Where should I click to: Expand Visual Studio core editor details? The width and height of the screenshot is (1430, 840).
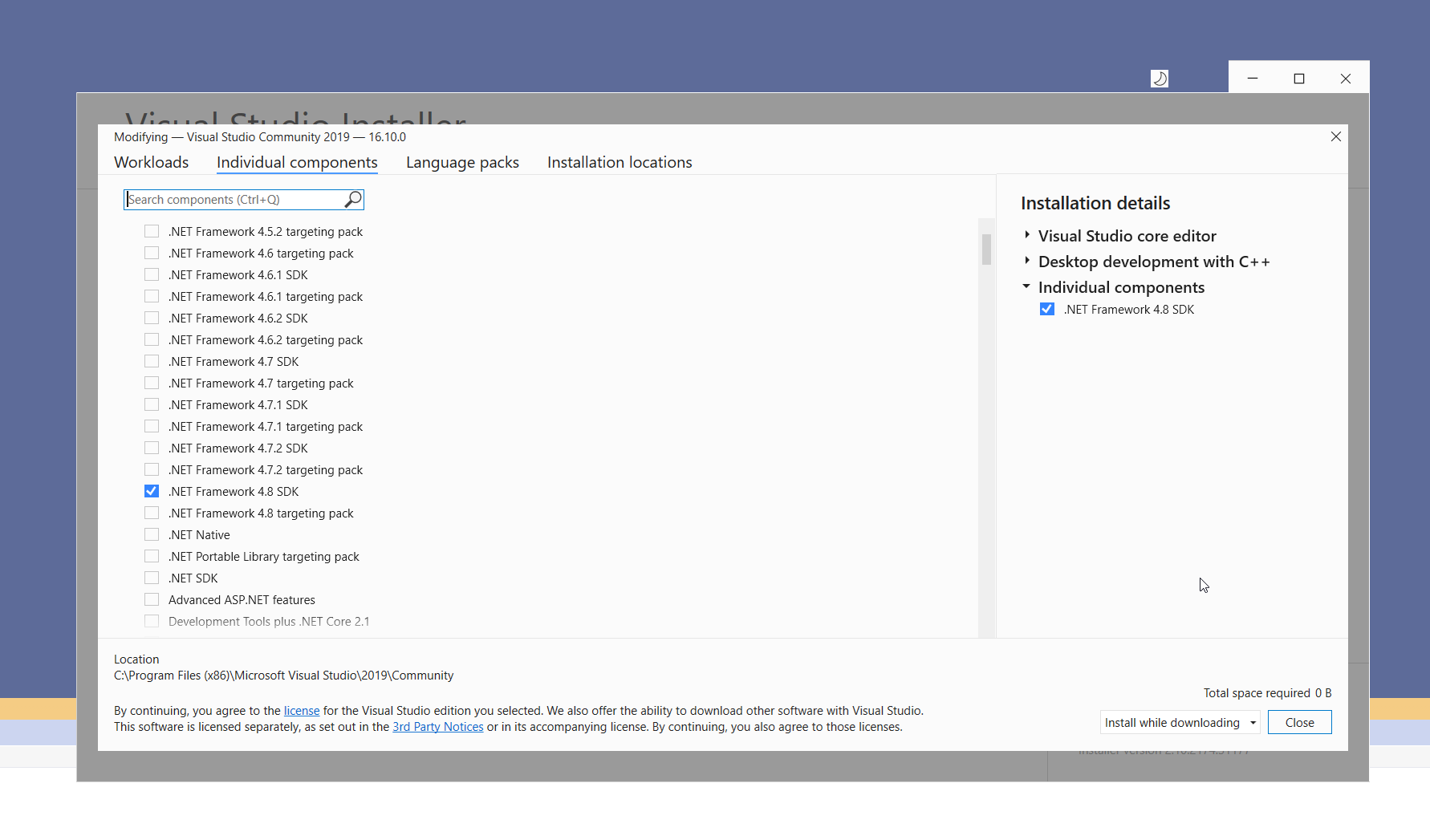pyautogui.click(x=1028, y=235)
